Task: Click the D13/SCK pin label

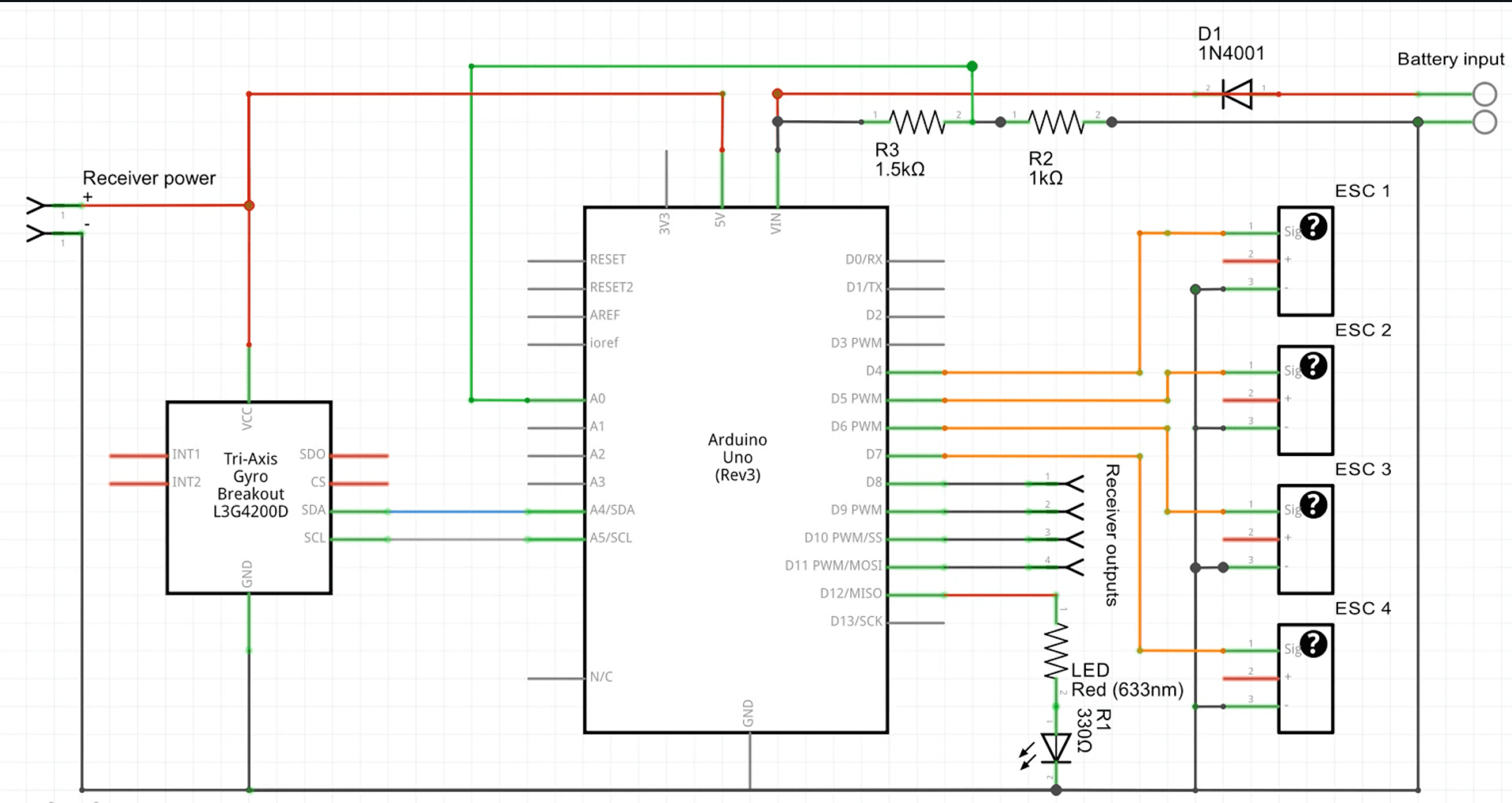Action: (856, 622)
